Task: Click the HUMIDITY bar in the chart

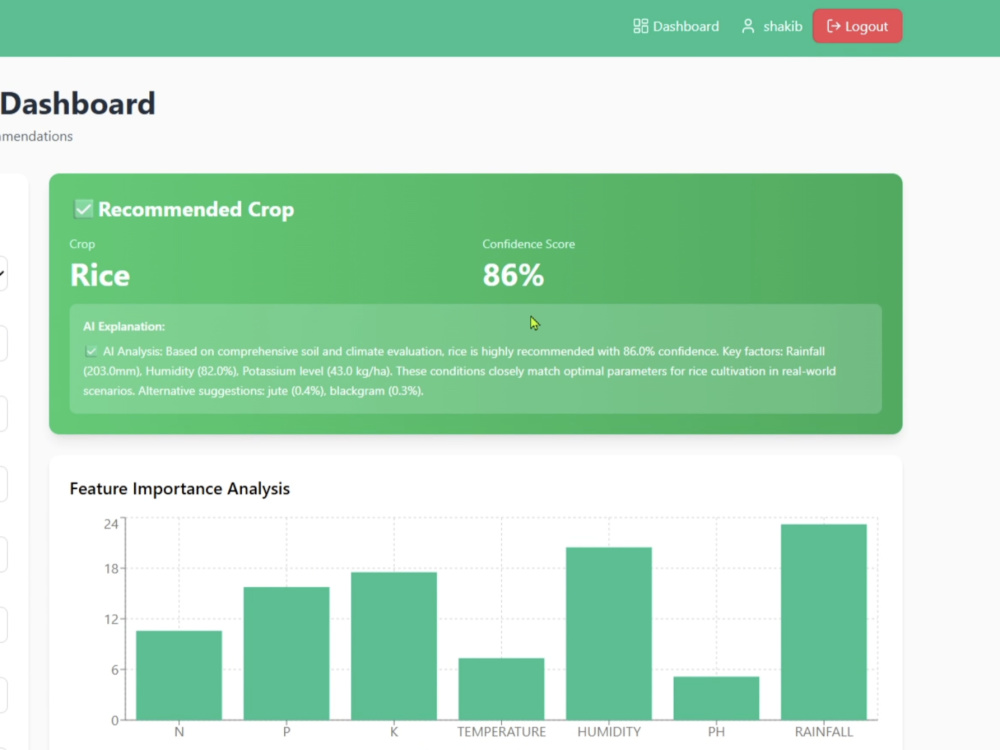Action: (x=609, y=634)
